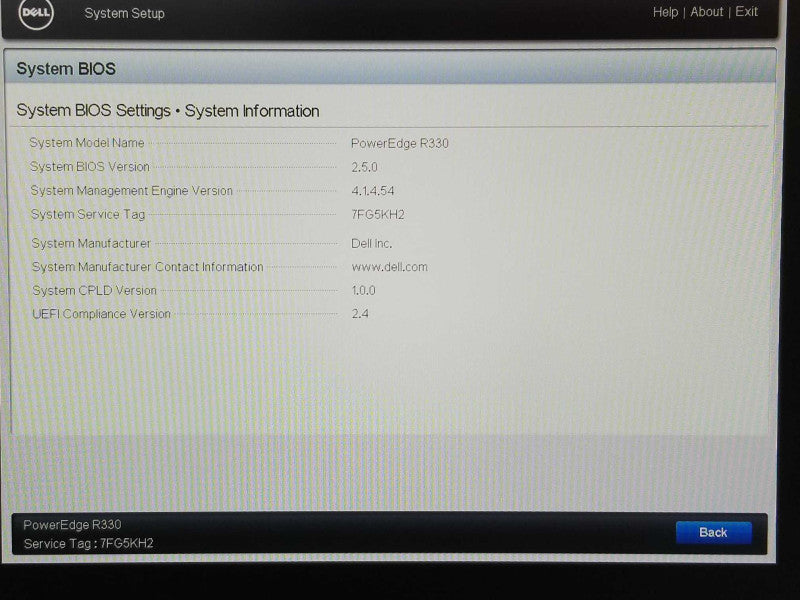Select CPLD version value 1.0.0
Screen dimensions: 800x600
pyautogui.click(x=363, y=290)
